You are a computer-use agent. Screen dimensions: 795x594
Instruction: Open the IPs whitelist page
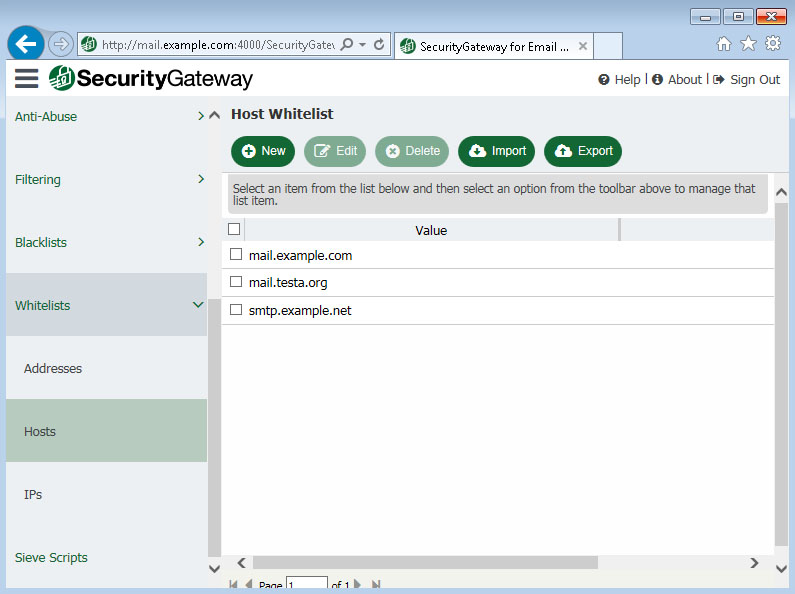tap(106, 494)
